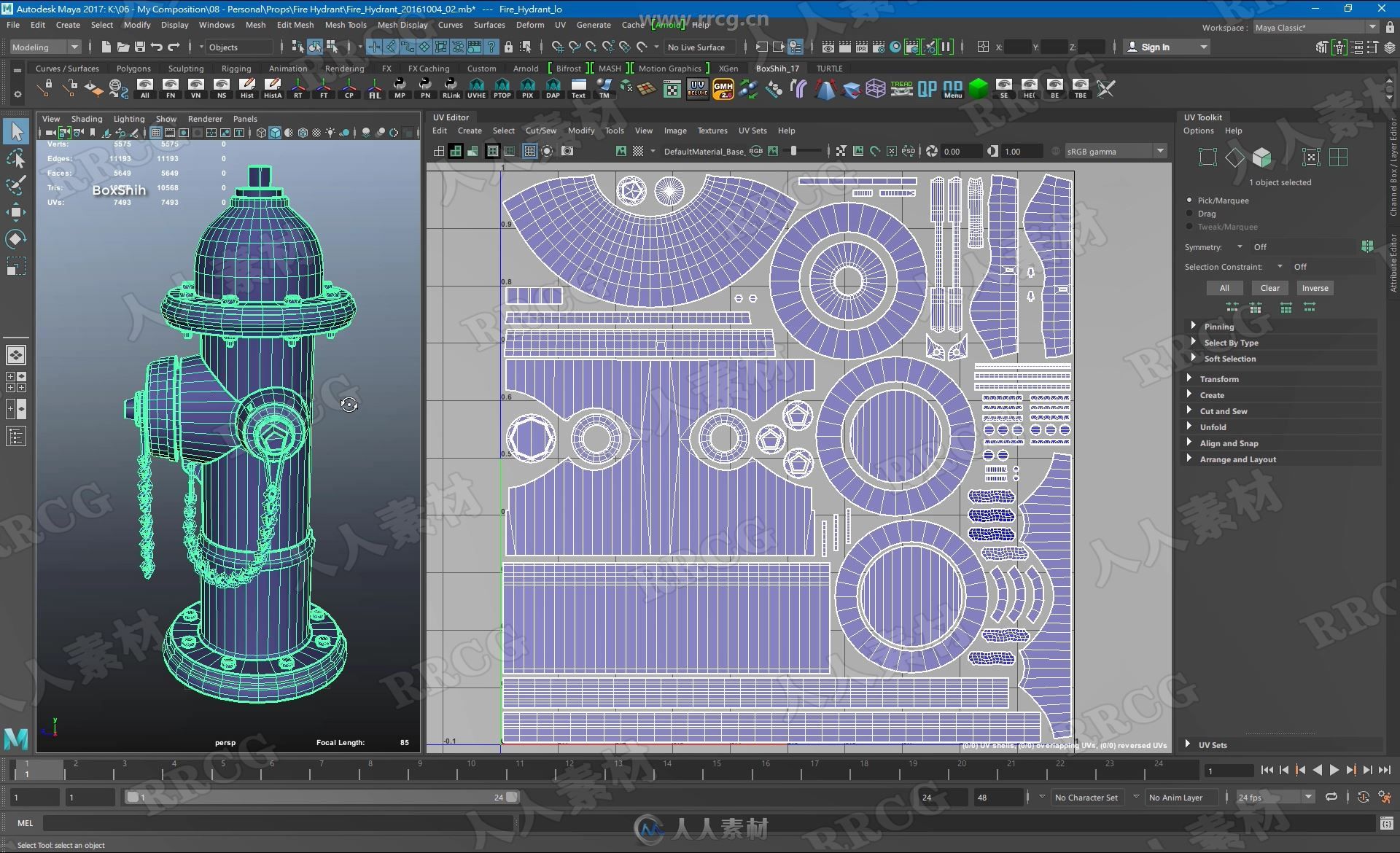Click the All selection button
Viewport: 1400px width, 853px height.
pyautogui.click(x=1224, y=287)
